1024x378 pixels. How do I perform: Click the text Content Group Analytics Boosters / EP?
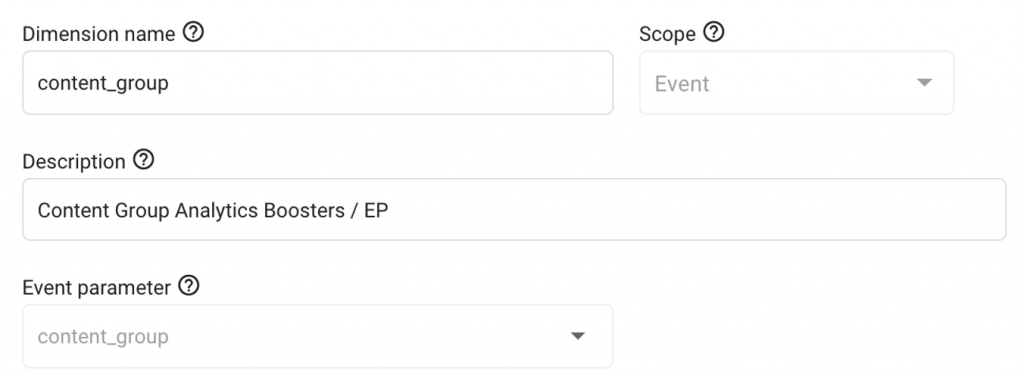[213, 210]
